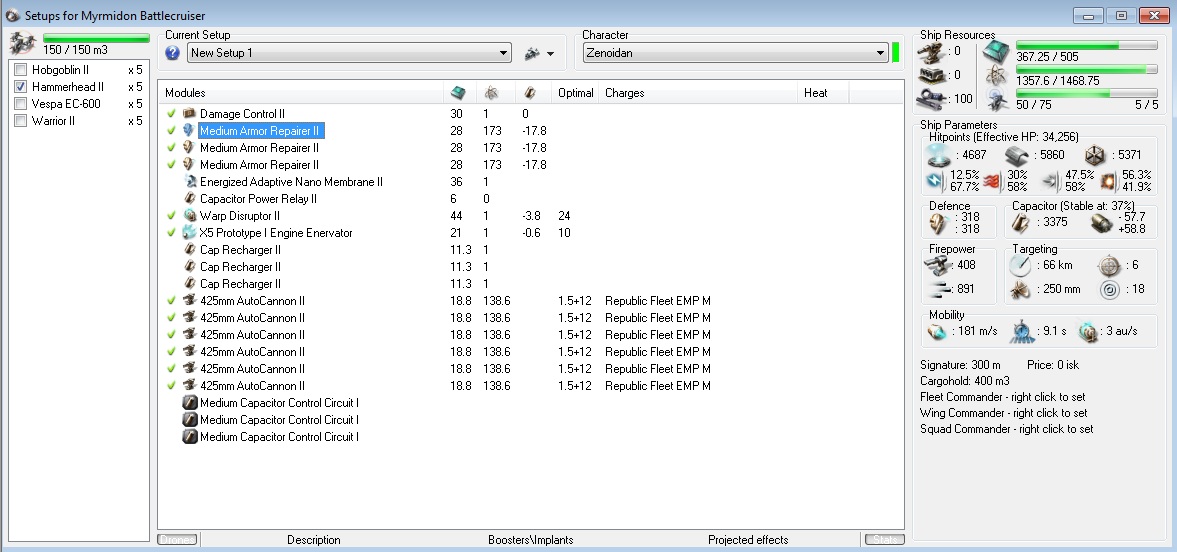Click the targeting range icon showing 66 km
This screenshot has height=552, width=1177.
pyautogui.click(x=1021, y=265)
